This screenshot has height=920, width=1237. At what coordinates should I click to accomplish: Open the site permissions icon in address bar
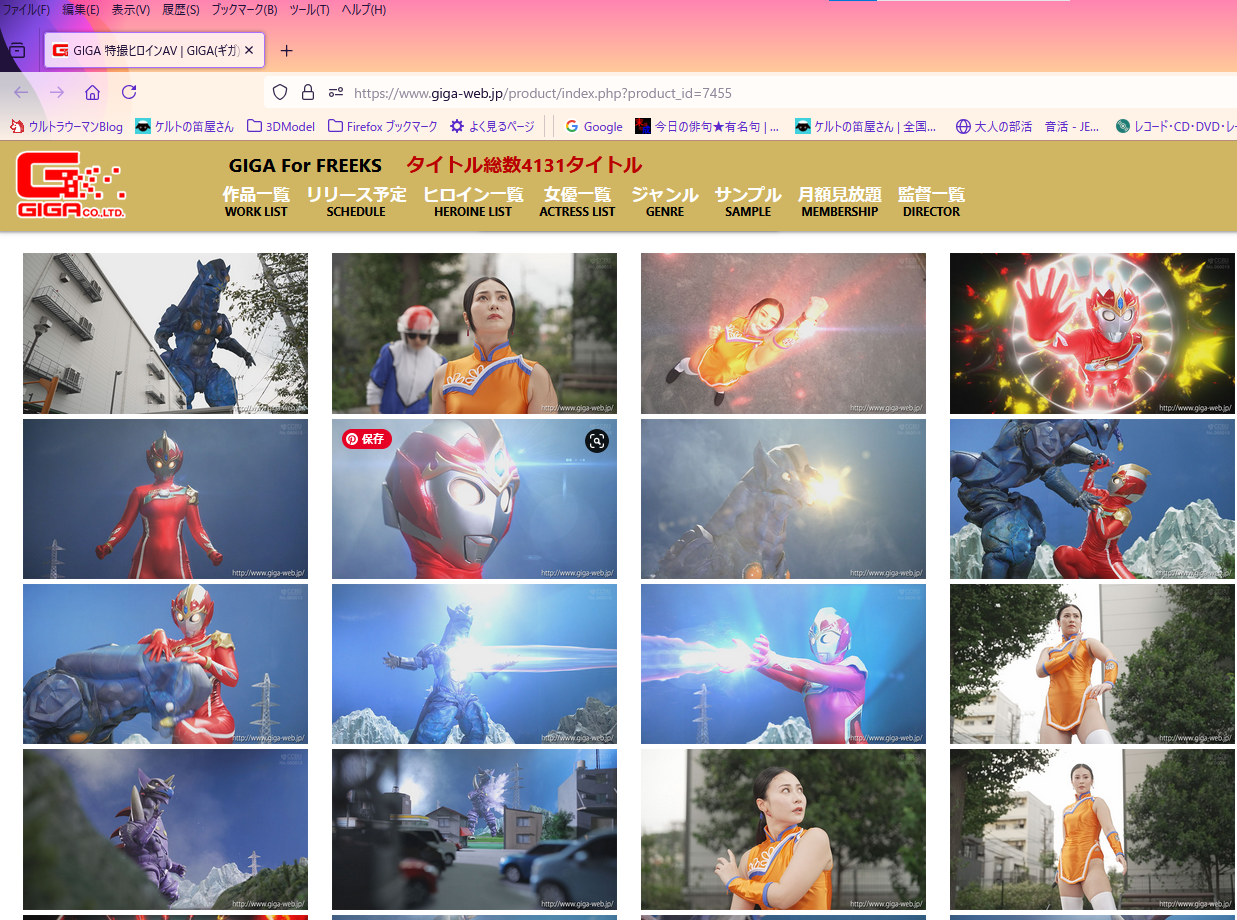pyautogui.click(x=336, y=93)
